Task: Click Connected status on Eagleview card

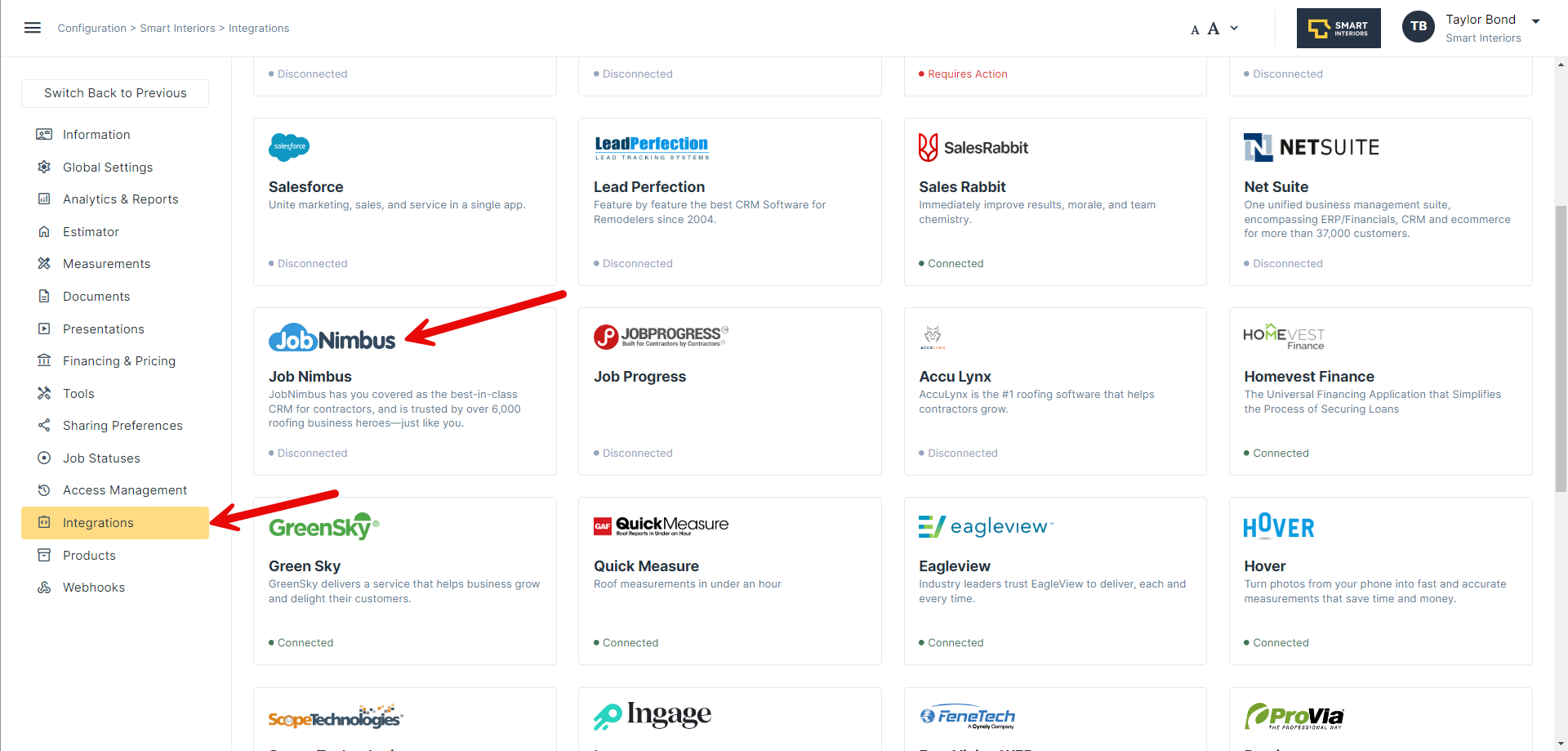Action: (955, 643)
